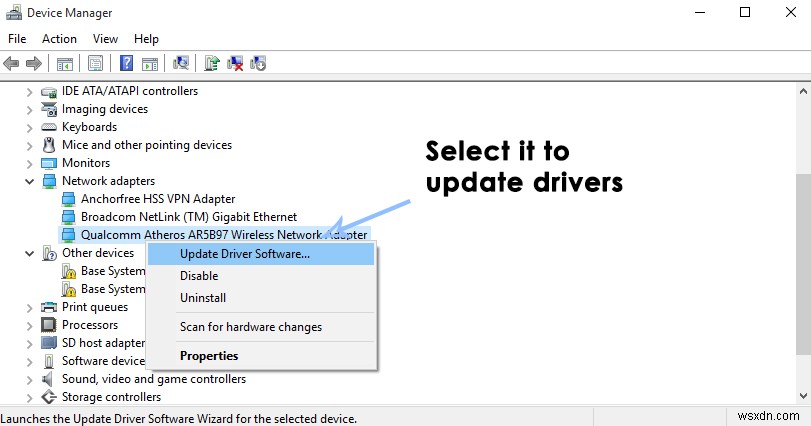Viewport: 811px width, 426px height.
Task: Click the scrollbar down arrow
Action: (803, 396)
